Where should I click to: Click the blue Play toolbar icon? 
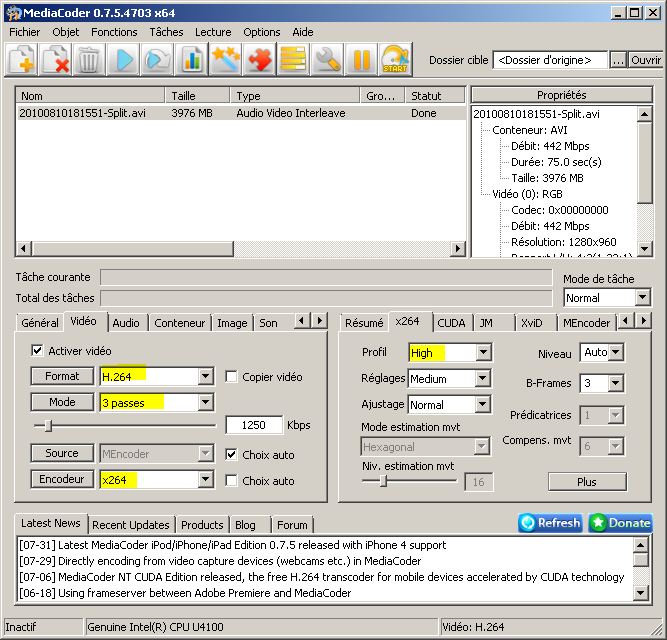[123, 60]
